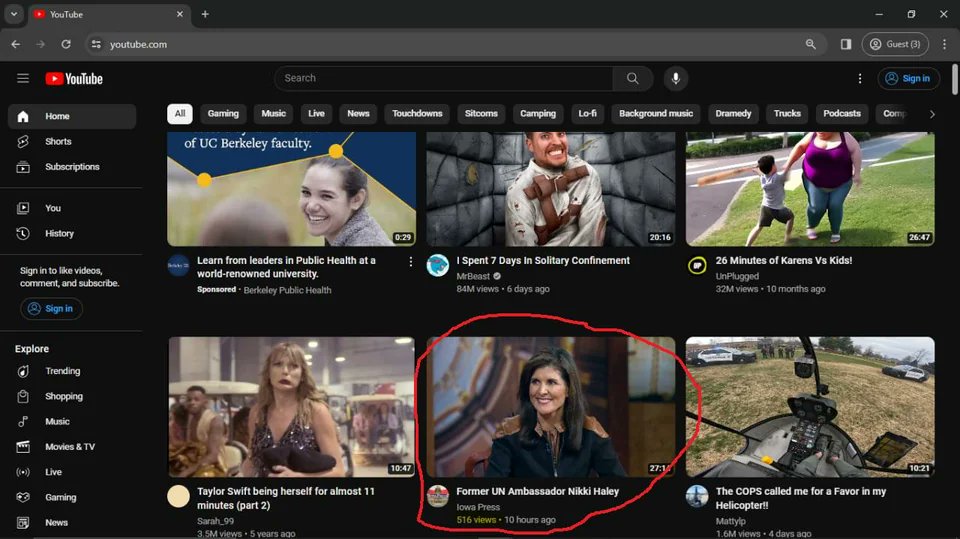Viewport: 960px width, 539px height.
Task: Select the Trucks filter chip
Action: click(x=787, y=113)
